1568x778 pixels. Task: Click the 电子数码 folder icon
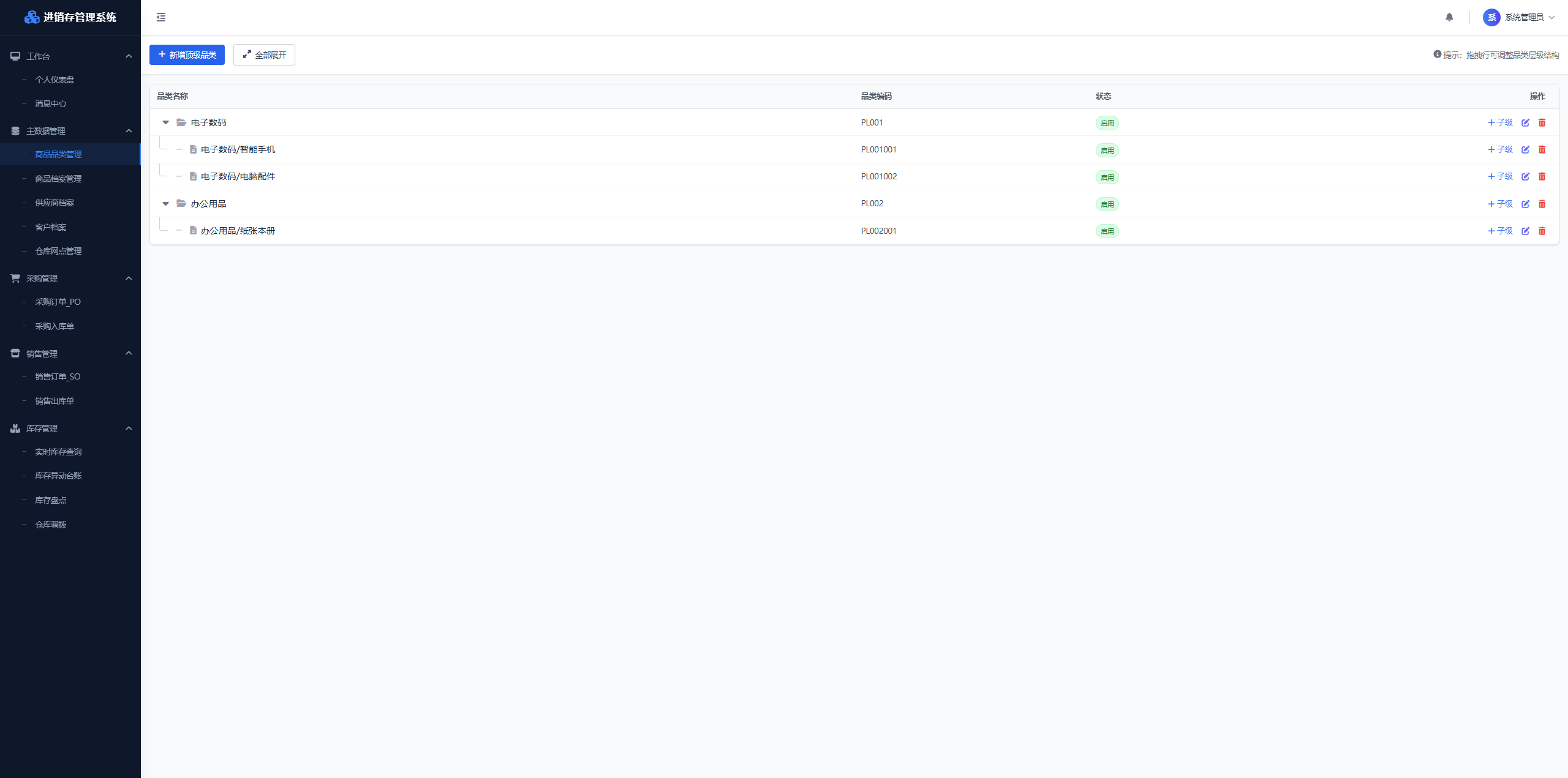click(x=181, y=122)
